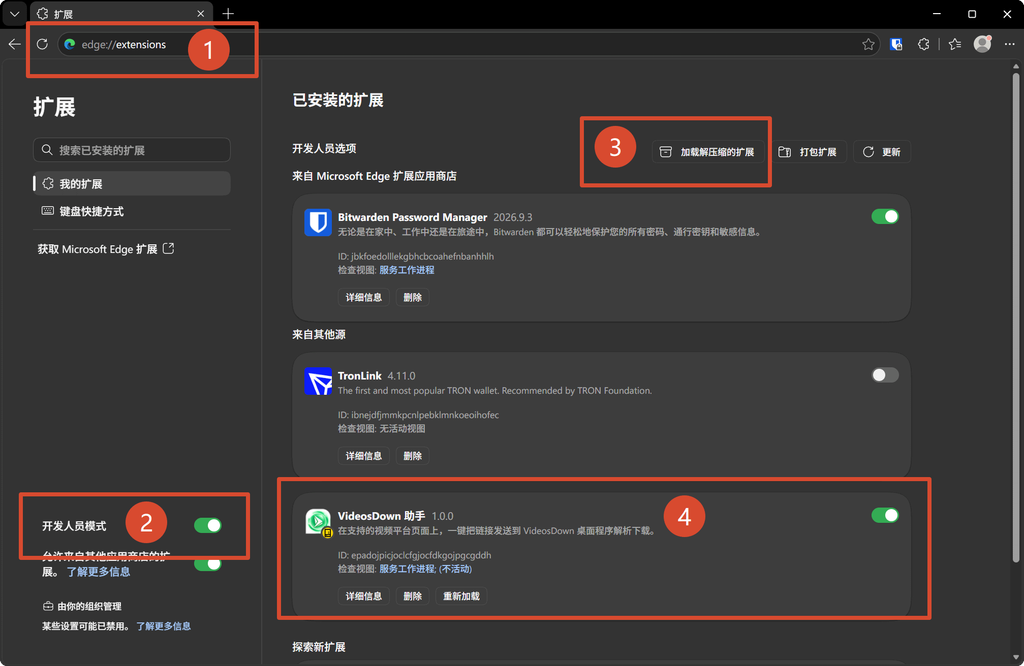Reload the extensions page
The image size is (1024, 666).
(x=42, y=44)
